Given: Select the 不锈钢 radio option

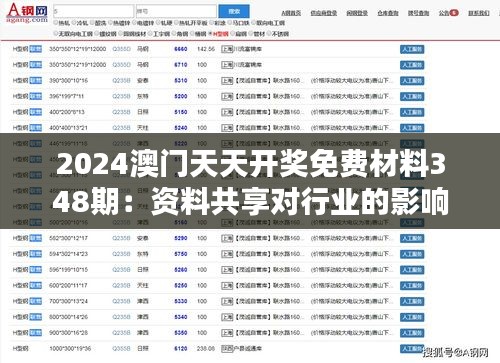Looking at the screenshot, I should pyautogui.click(x=269, y=34).
